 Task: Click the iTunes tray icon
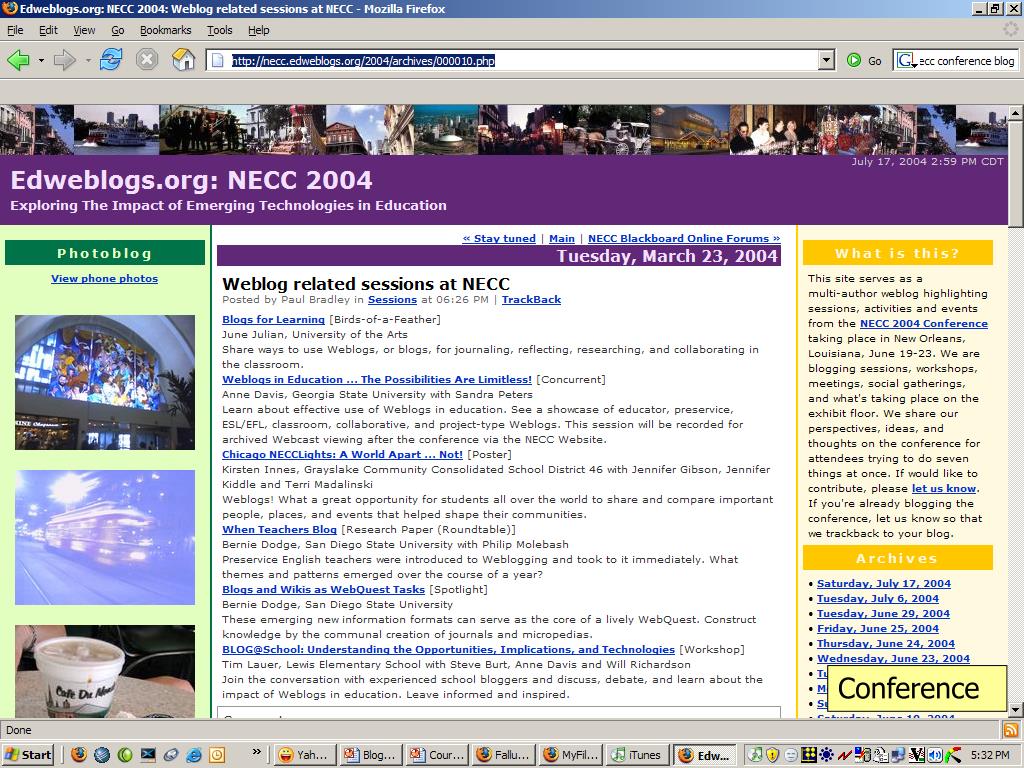point(756,755)
